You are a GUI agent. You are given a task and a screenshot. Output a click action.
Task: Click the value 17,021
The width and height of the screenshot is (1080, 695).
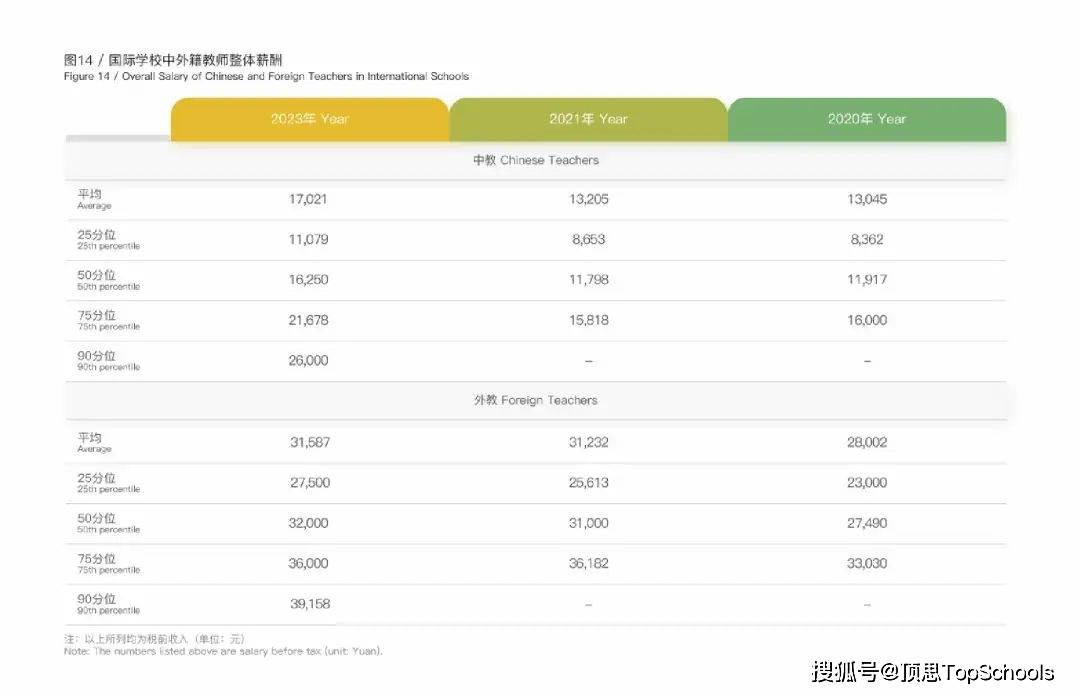tap(308, 199)
